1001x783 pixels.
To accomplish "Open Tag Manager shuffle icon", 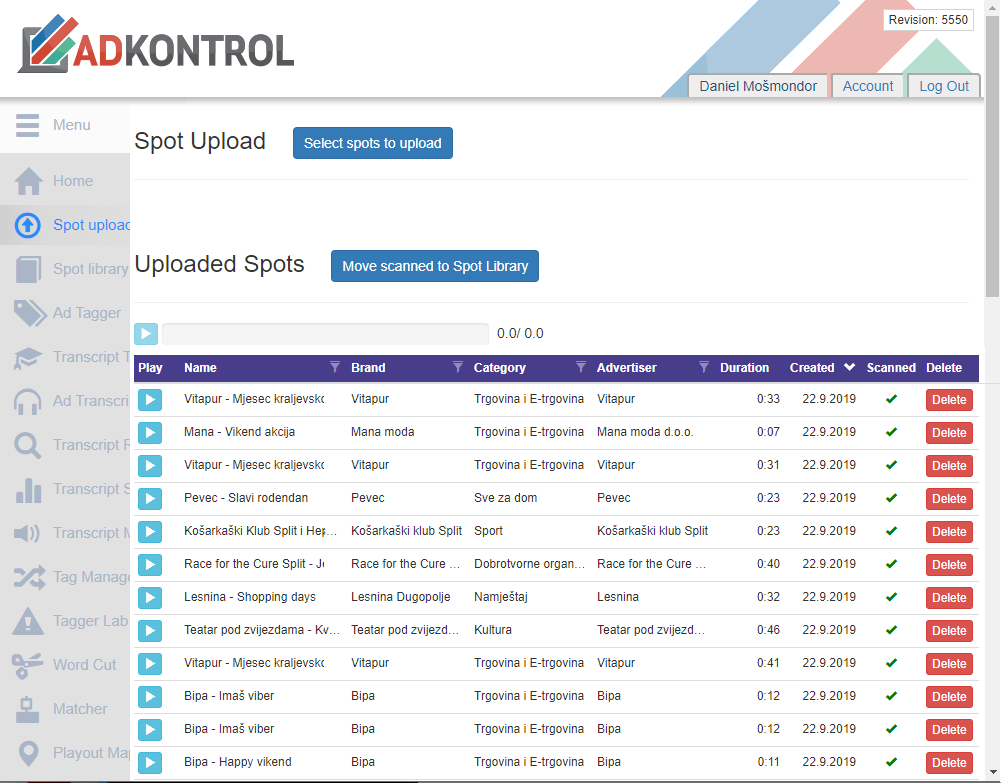I will pos(29,577).
